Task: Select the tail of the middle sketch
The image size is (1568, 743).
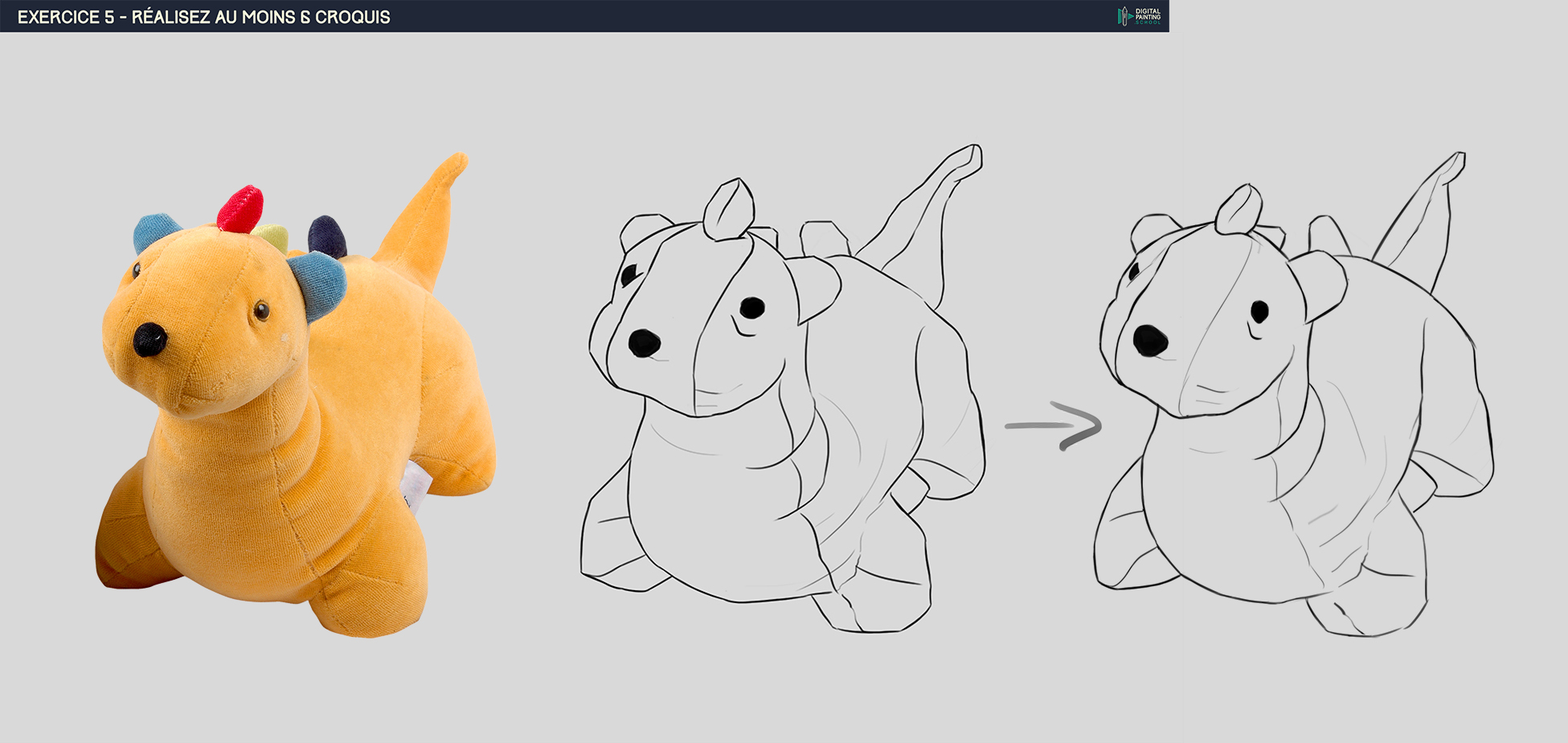Action: coord(924,209)
